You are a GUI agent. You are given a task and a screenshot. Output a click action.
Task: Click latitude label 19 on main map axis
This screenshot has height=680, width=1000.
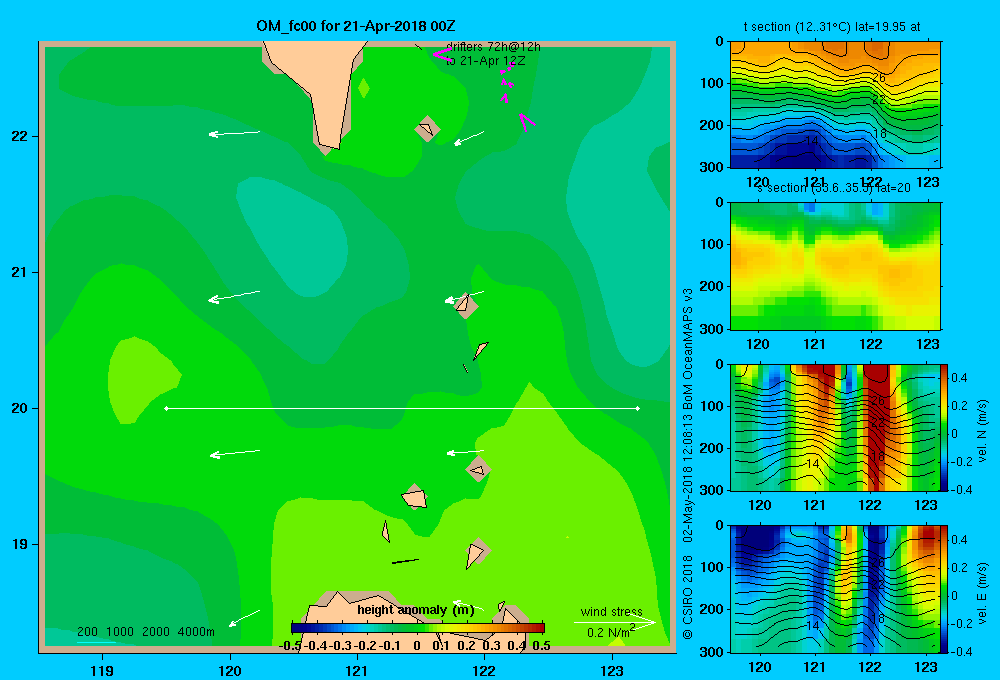pyautogui.click(x=20, y=544)
